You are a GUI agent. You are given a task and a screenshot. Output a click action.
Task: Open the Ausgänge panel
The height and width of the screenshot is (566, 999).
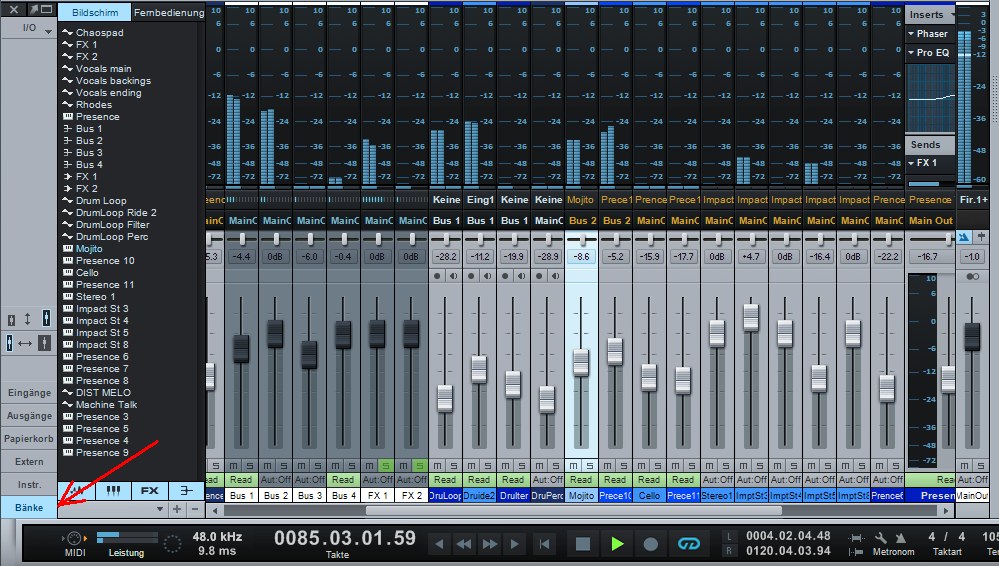(x=29, y=416)
